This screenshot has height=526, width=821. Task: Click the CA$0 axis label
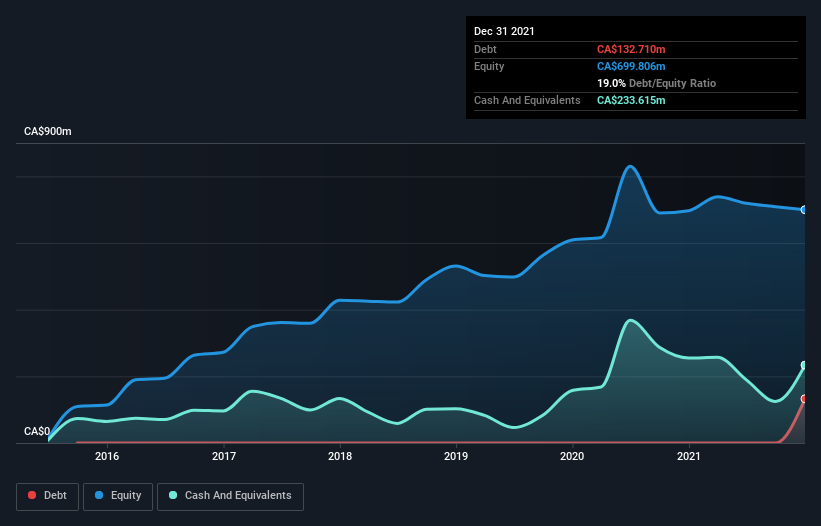37,431
